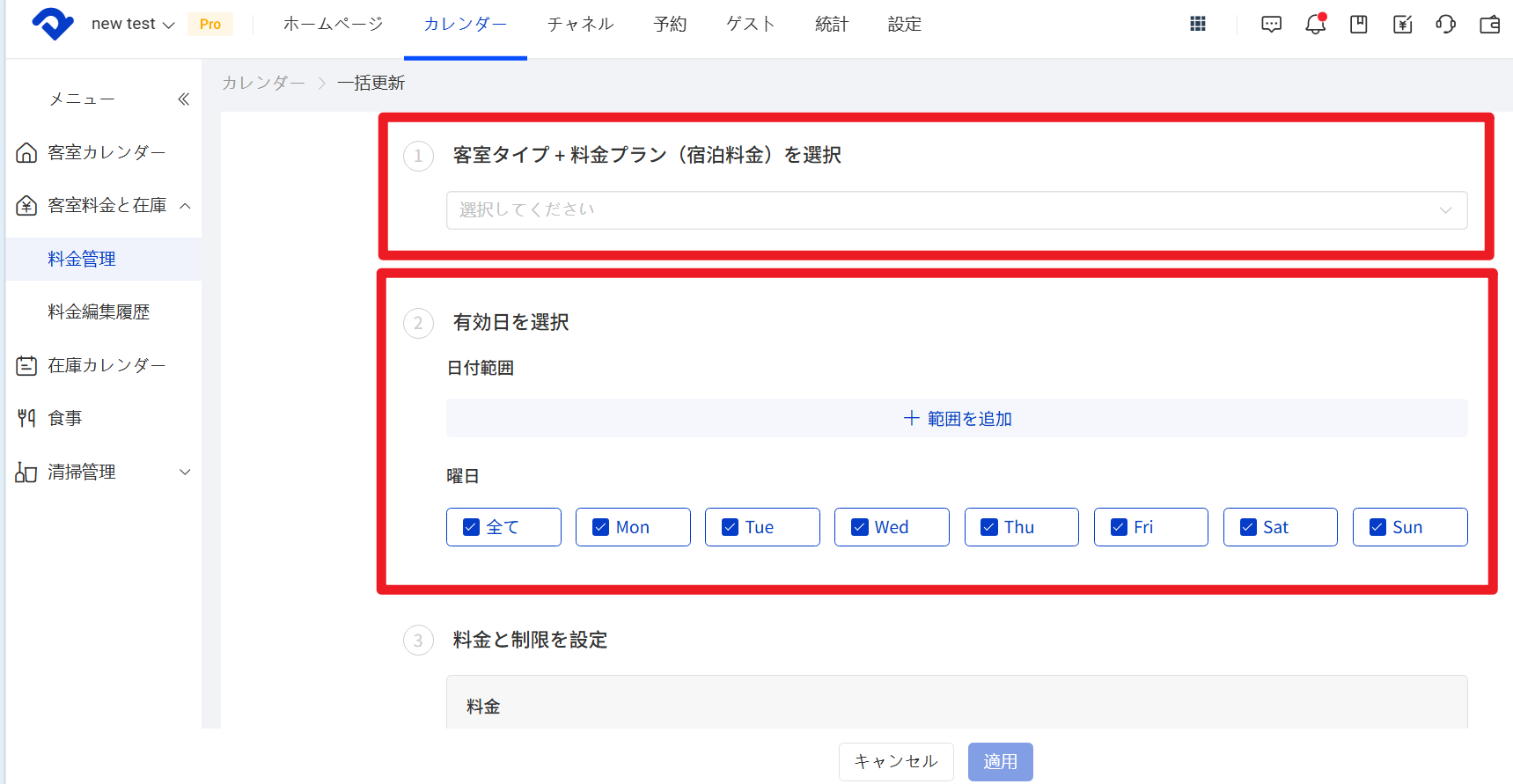Click the 料金と制限を設定 heading

pos(530,640)
